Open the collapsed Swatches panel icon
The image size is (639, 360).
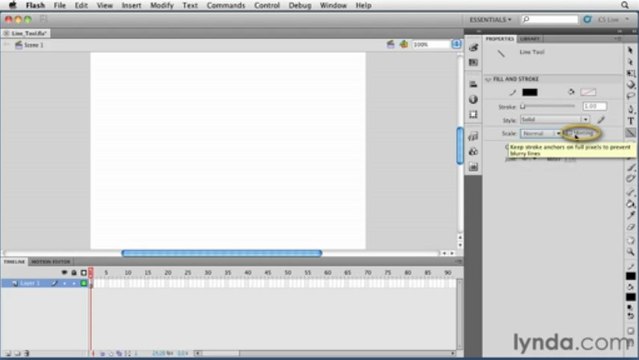[x=473, y=62]
